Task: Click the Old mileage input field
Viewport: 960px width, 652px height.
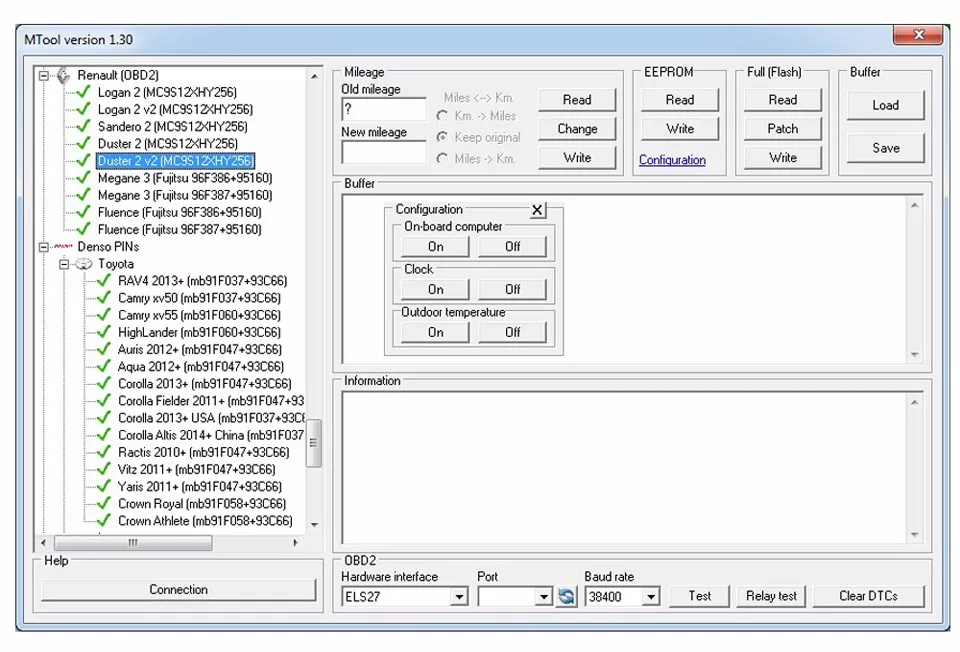Action: click(383, 109)
